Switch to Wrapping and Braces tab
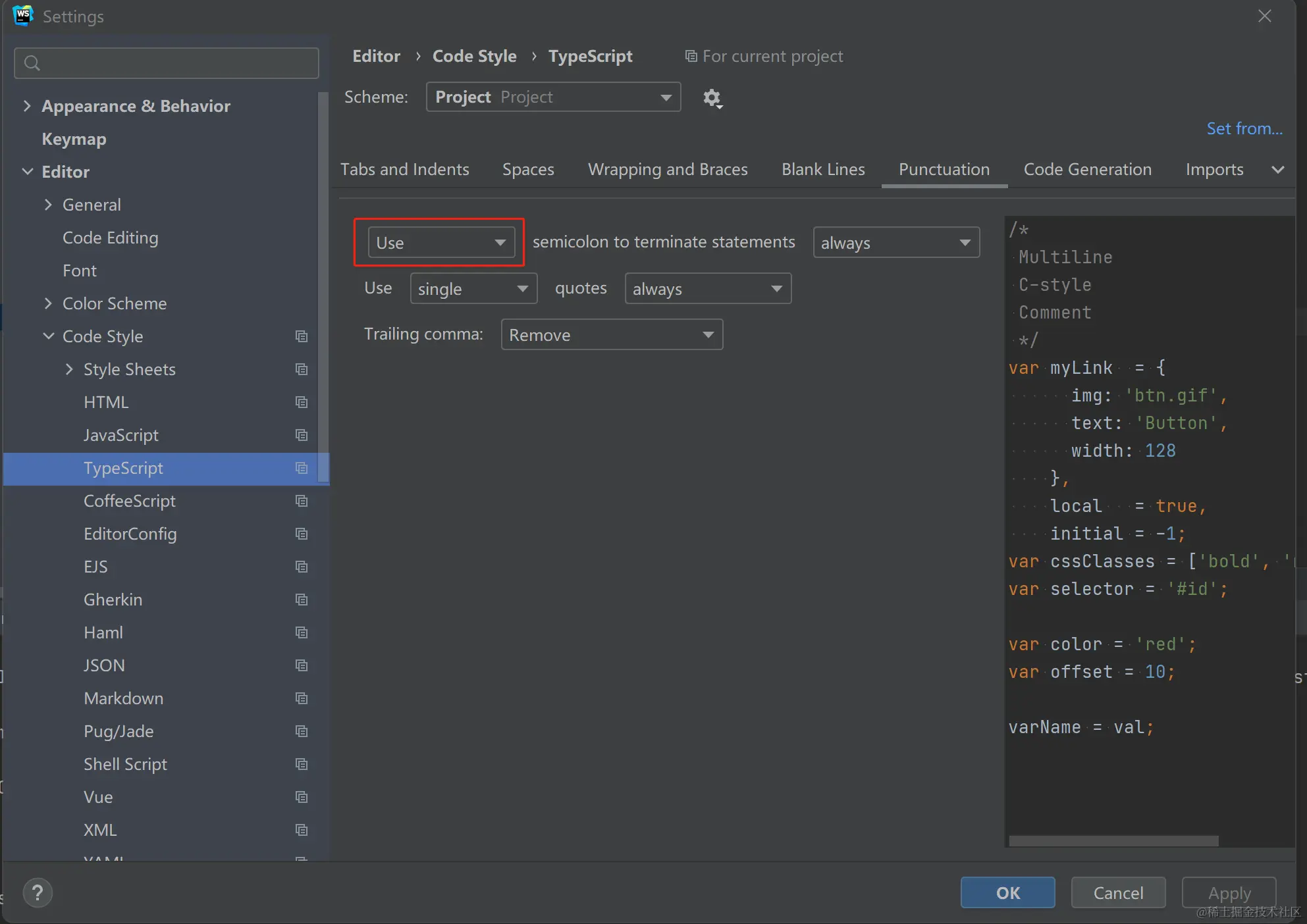 click(667, 169)
